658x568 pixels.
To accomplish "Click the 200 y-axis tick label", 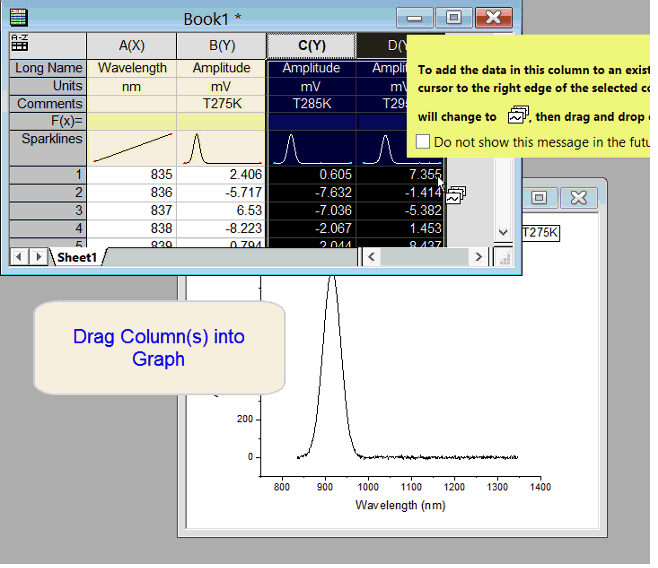I will pos(245,419).
